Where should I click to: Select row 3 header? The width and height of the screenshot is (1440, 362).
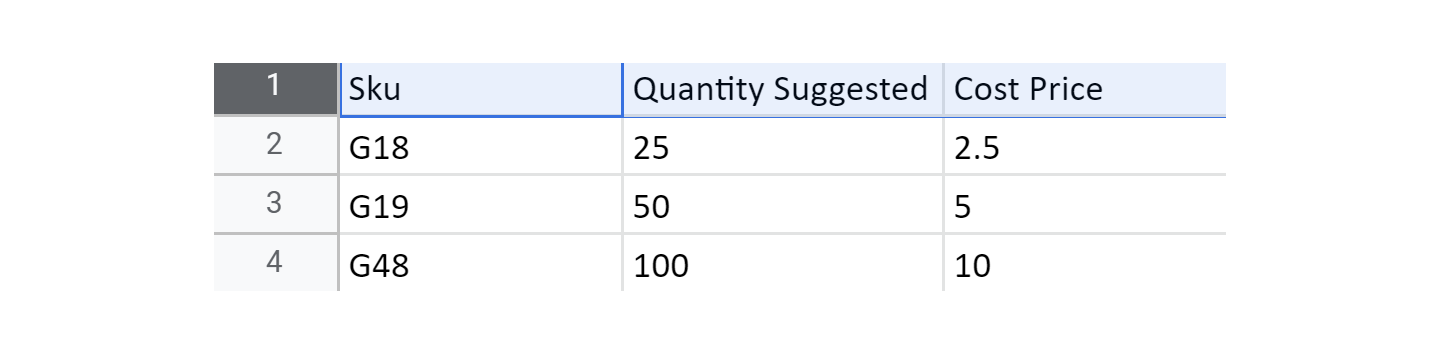[x=276, y=204]
